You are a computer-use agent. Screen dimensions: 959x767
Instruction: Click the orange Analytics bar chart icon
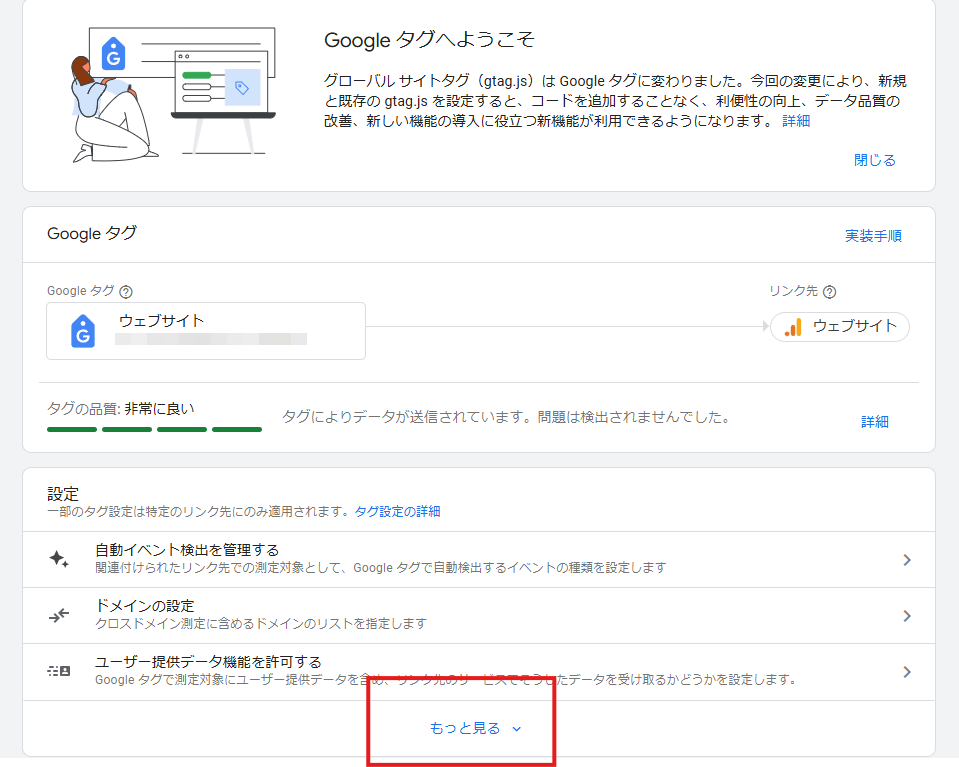pos(793,327)
